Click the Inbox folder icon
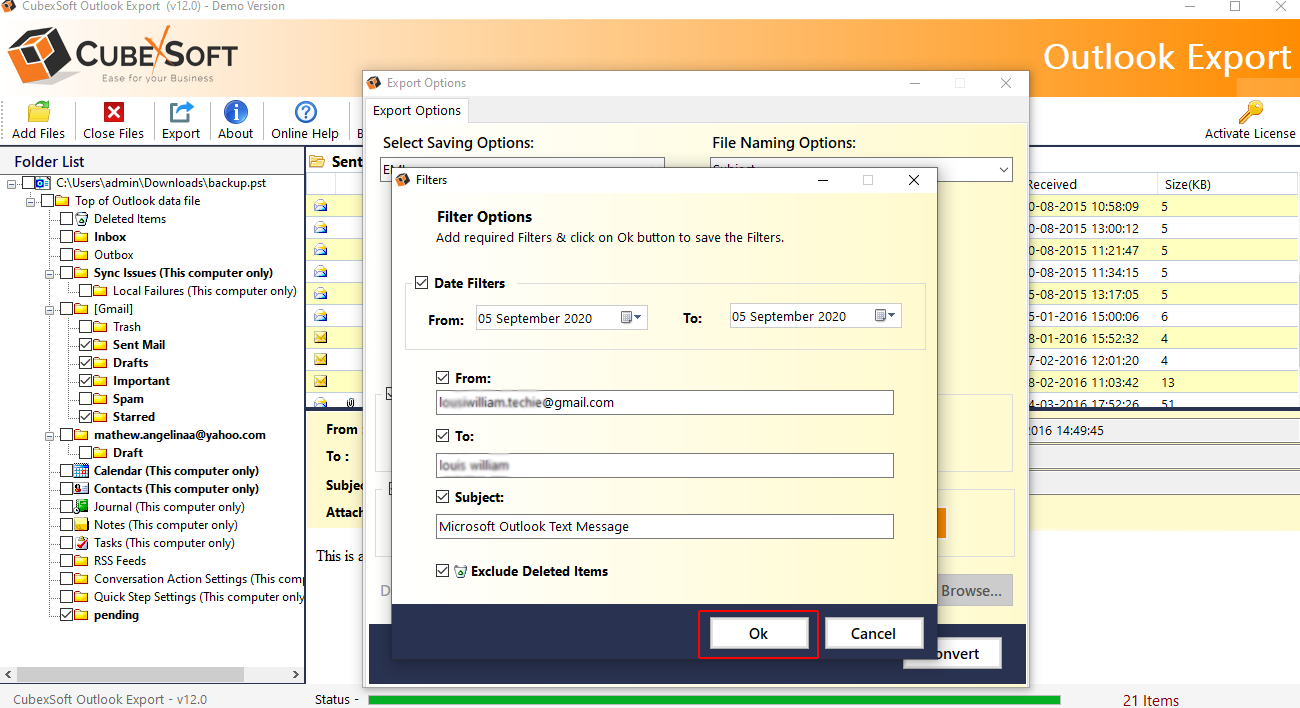Screen dimensions: 1300x708 (82, 237)
